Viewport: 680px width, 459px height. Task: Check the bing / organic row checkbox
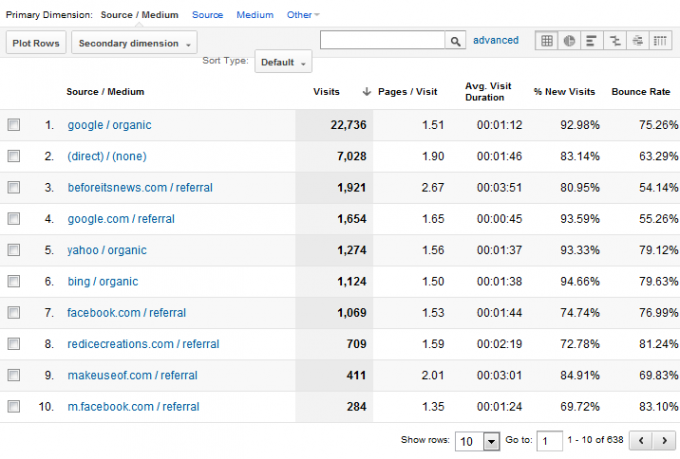coord(14,282)
